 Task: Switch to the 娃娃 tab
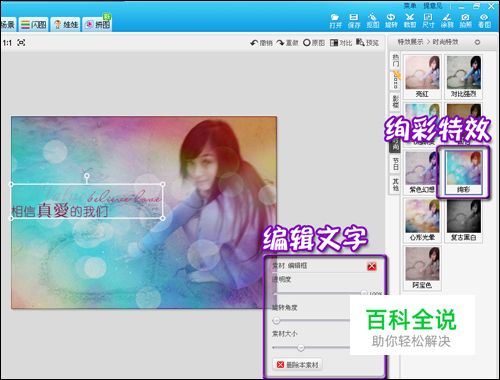[66, 24]
